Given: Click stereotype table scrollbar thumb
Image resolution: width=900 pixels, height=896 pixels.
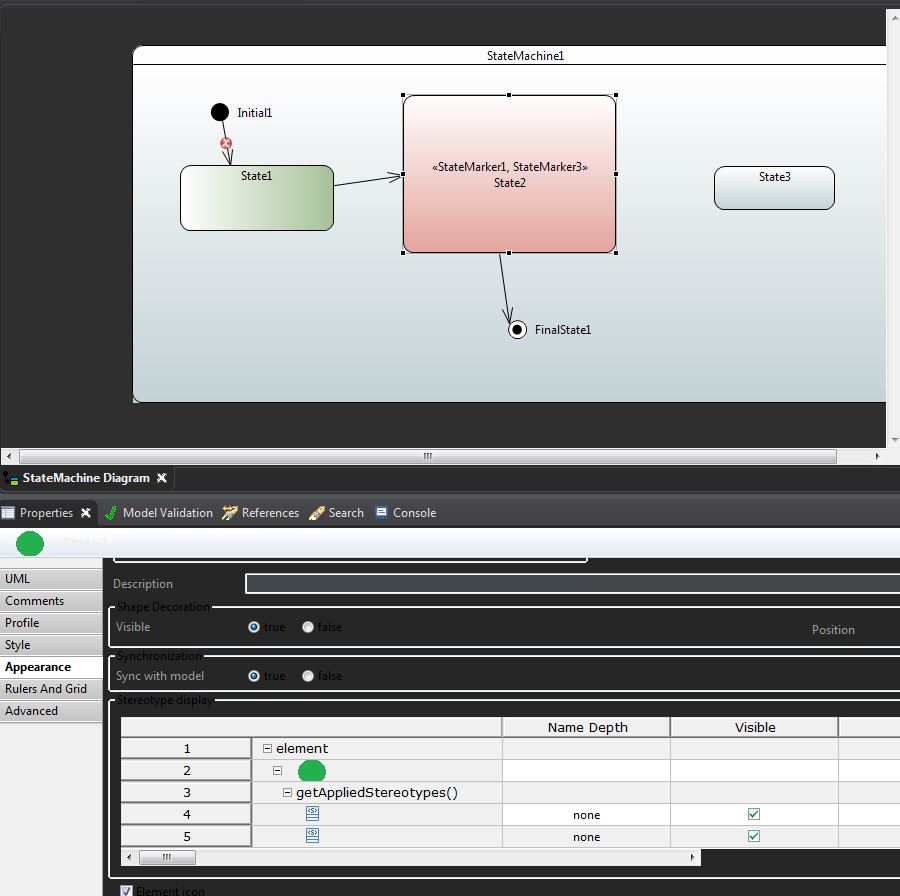Looking at the screenshot, I should 167,857.
